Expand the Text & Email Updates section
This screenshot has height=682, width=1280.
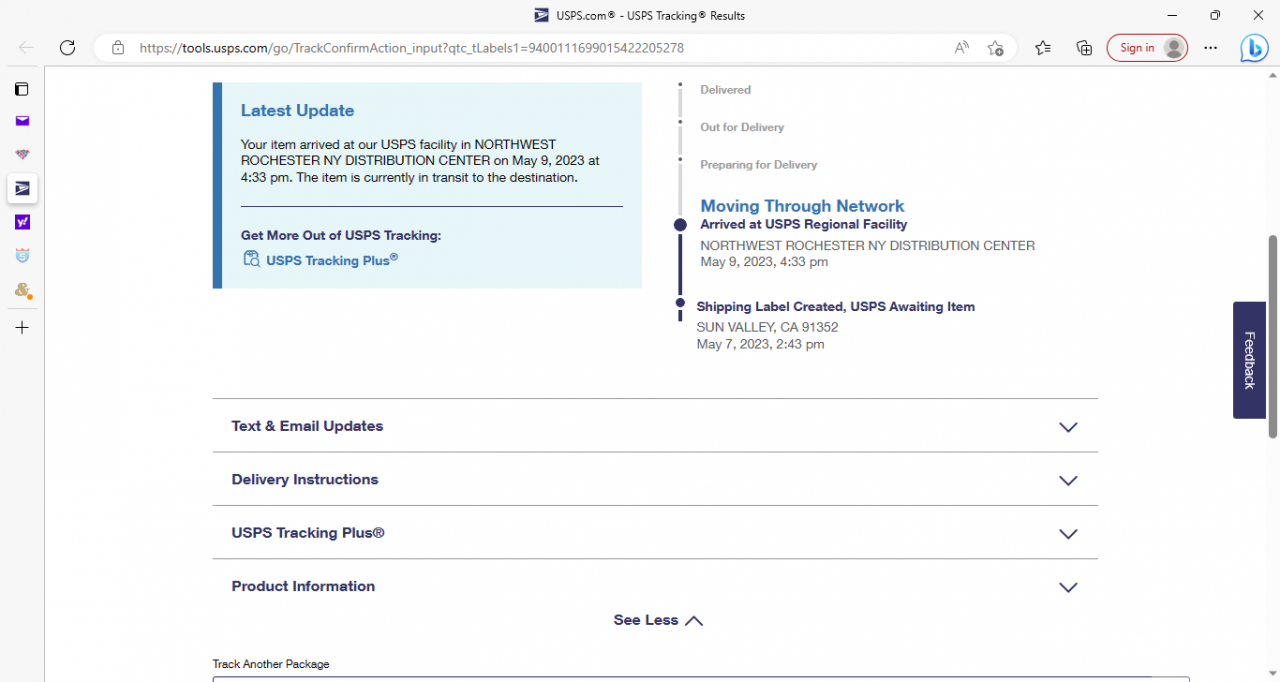655,426
